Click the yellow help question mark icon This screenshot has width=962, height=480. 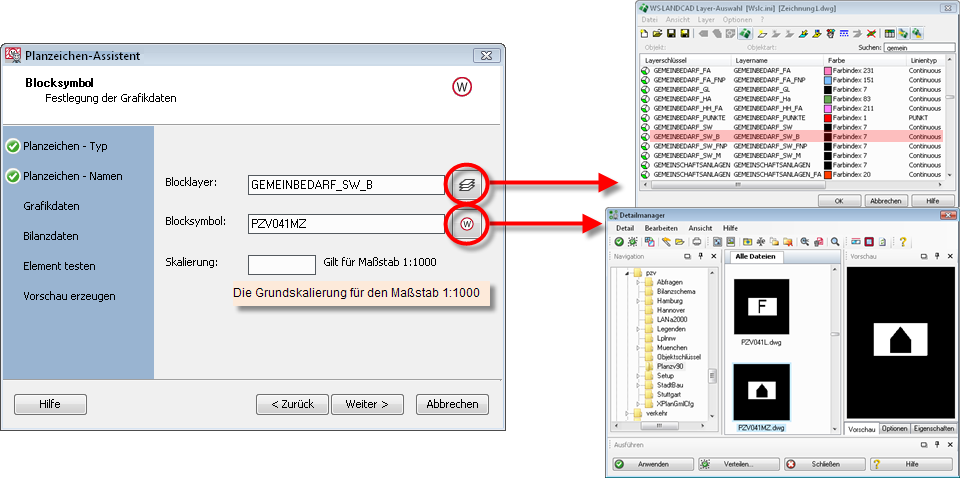[x=902, y=242]
